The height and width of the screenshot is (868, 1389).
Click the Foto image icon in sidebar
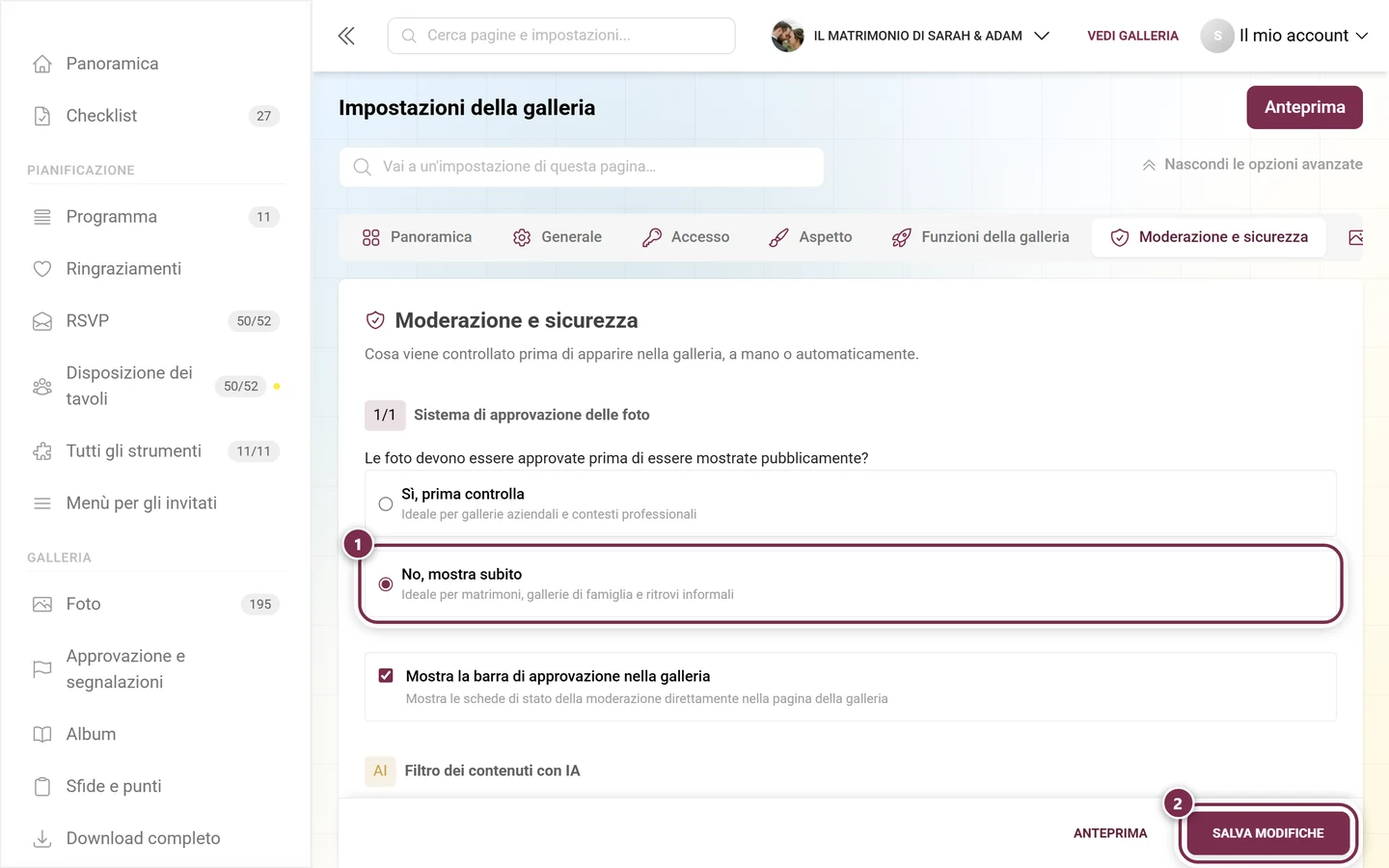(x=42, y=605)
